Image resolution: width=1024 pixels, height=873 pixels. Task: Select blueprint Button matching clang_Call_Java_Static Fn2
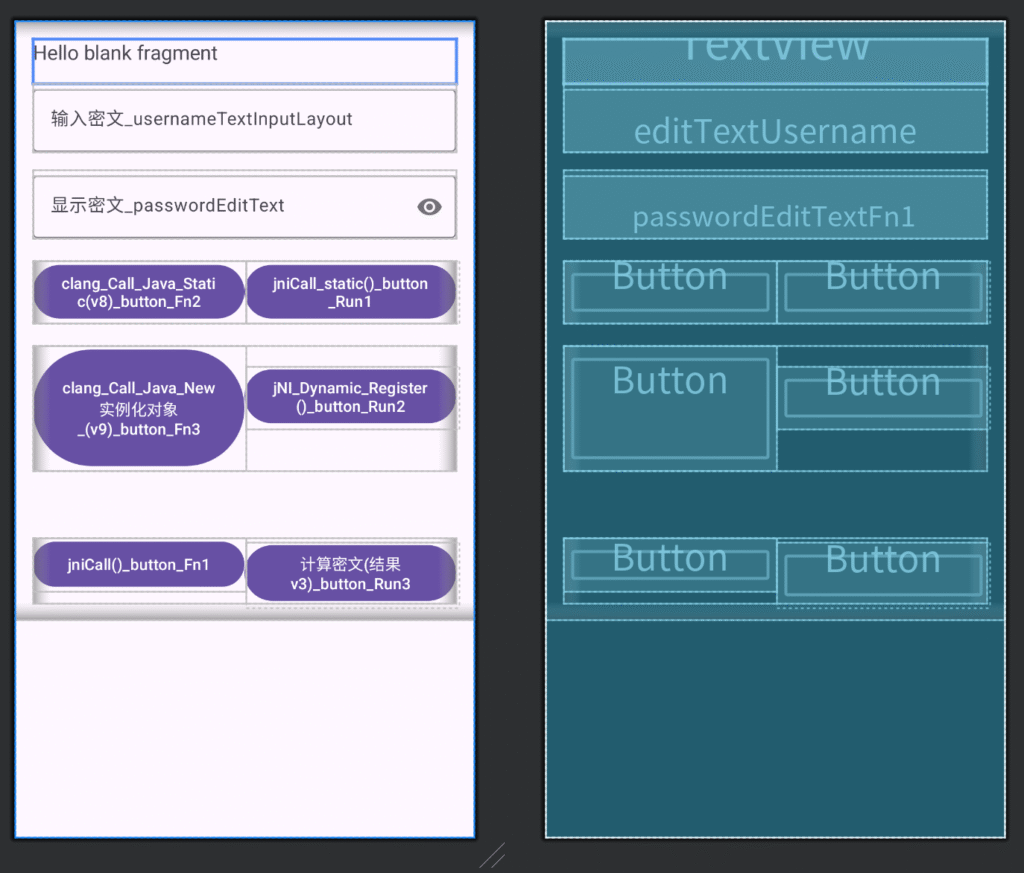pos(670,292)
